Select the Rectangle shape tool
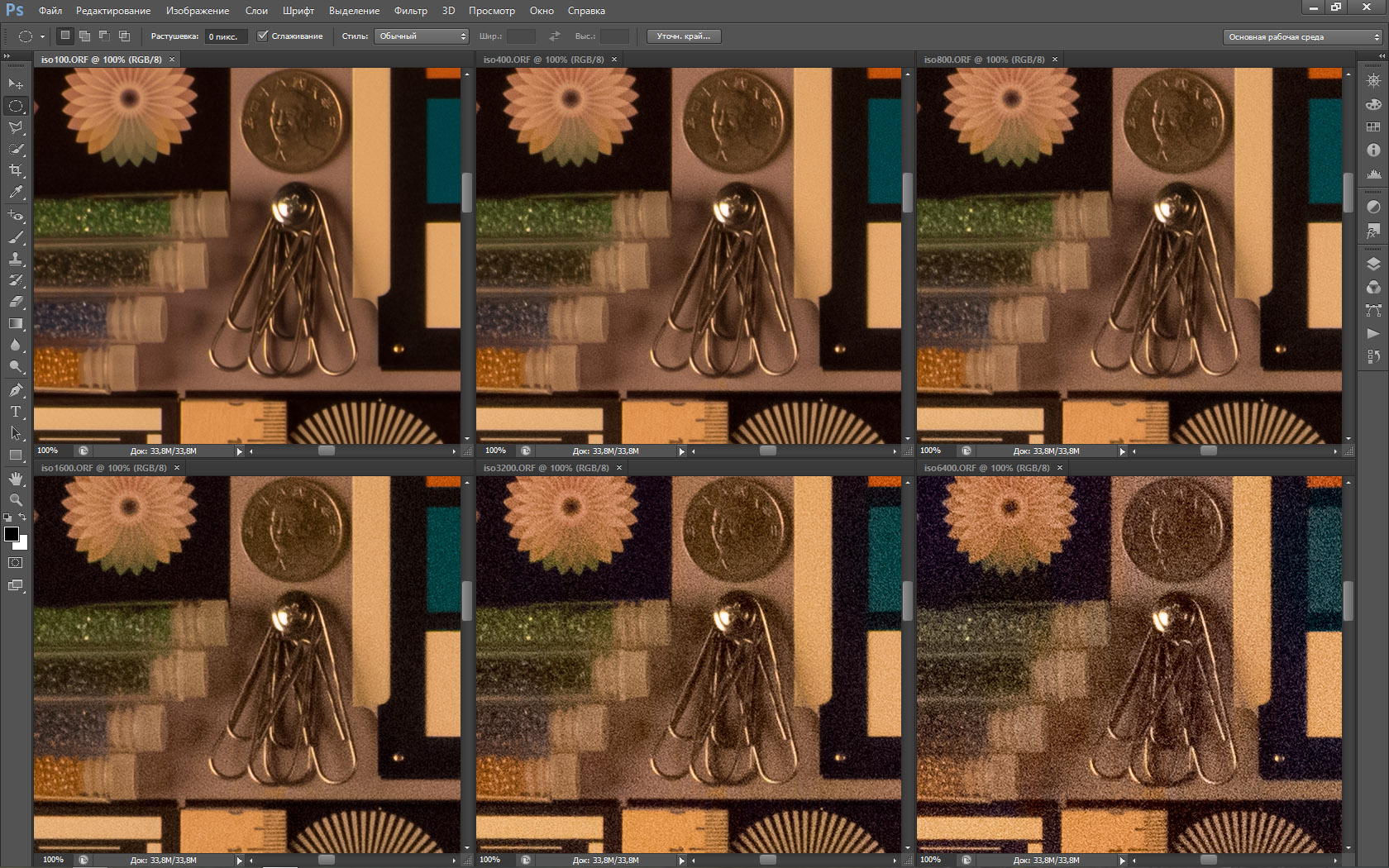The image size is (1389, 868). [16, 455]
